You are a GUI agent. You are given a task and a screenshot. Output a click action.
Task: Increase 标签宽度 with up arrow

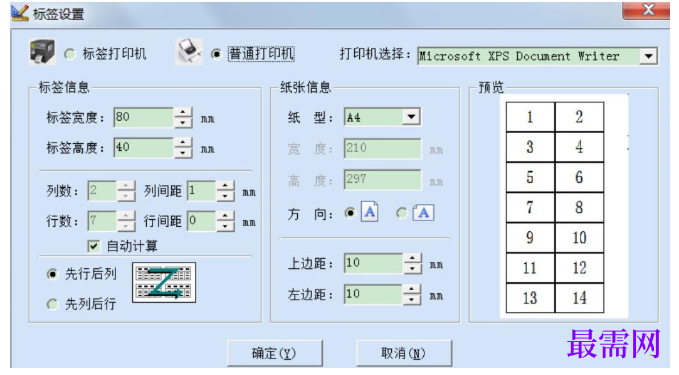click(x=183, y=112)
